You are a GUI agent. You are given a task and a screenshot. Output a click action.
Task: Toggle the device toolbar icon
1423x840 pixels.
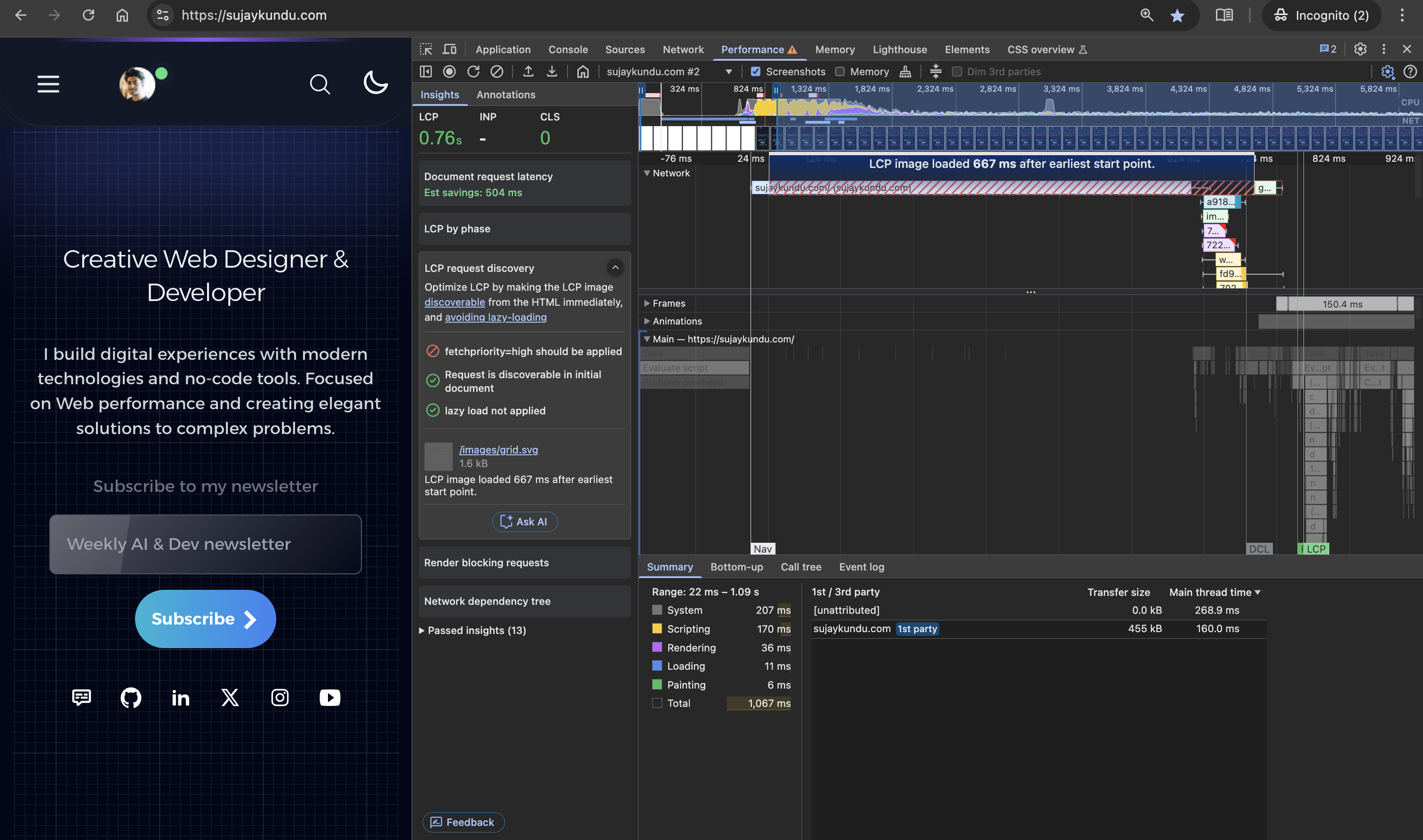(449, 49)
